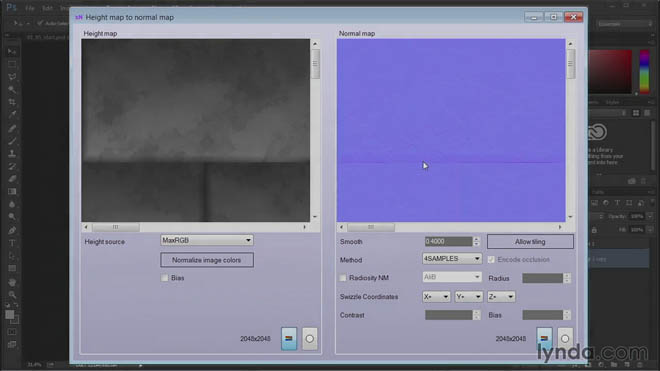Click height map color preview icon button

pyautogui.click(x=289, y=339)
